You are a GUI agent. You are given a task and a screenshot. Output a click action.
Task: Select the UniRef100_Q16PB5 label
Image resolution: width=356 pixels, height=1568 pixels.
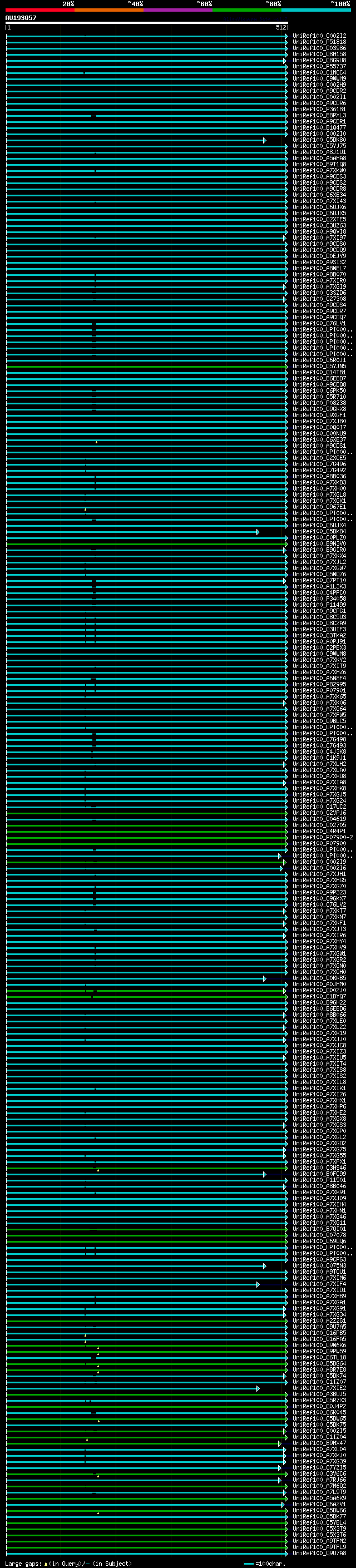pyautogui.click(x=319, y=1333)
